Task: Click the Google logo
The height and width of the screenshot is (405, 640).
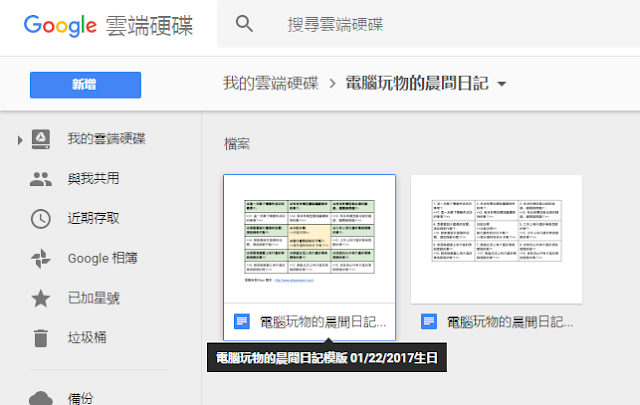Action: (60, 25)
